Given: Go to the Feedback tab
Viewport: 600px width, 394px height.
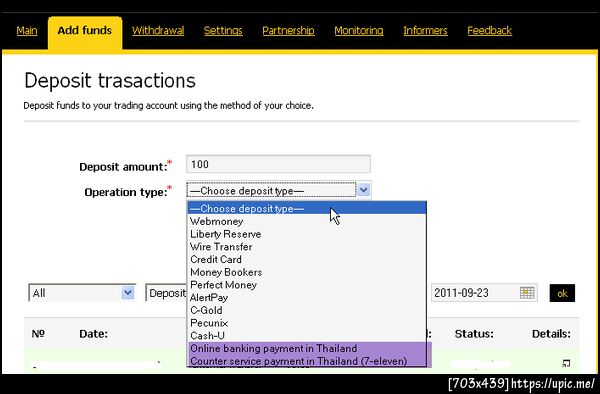Looking at the screenshot, I should tap(489, 31).
